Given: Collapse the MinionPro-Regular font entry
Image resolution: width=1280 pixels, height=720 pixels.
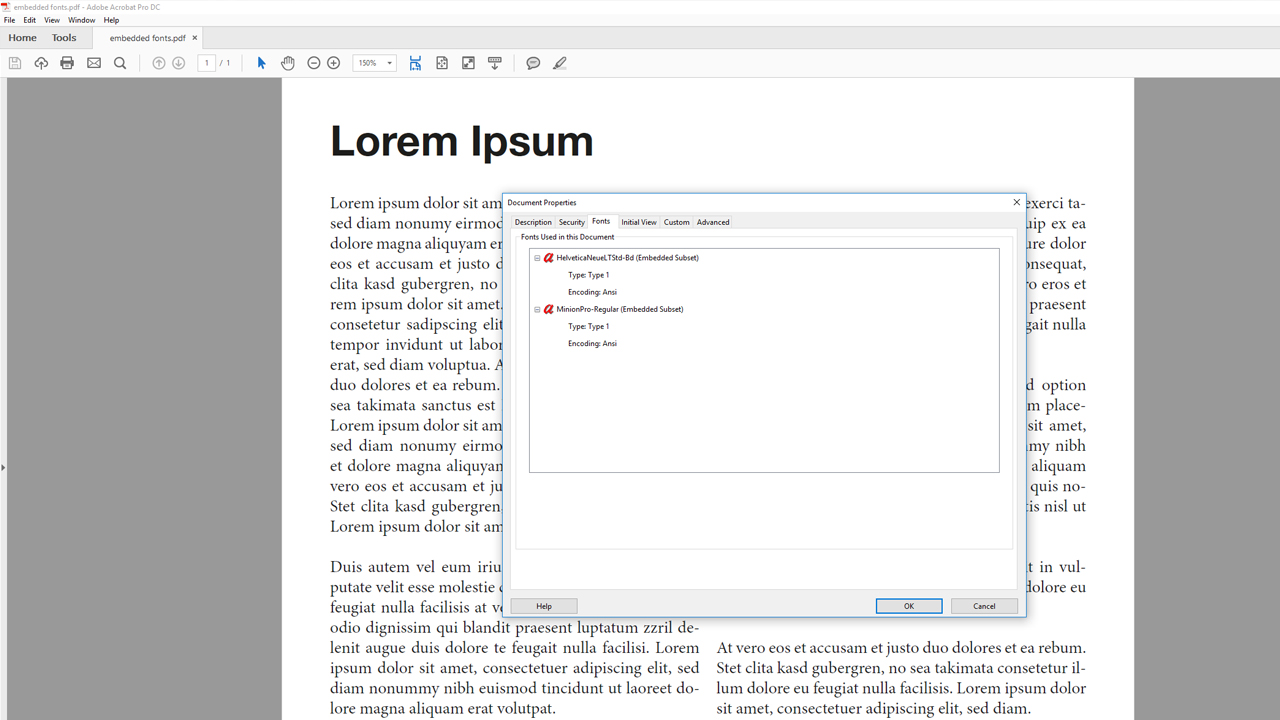Looking at the screenshot, I should [537, 310].
